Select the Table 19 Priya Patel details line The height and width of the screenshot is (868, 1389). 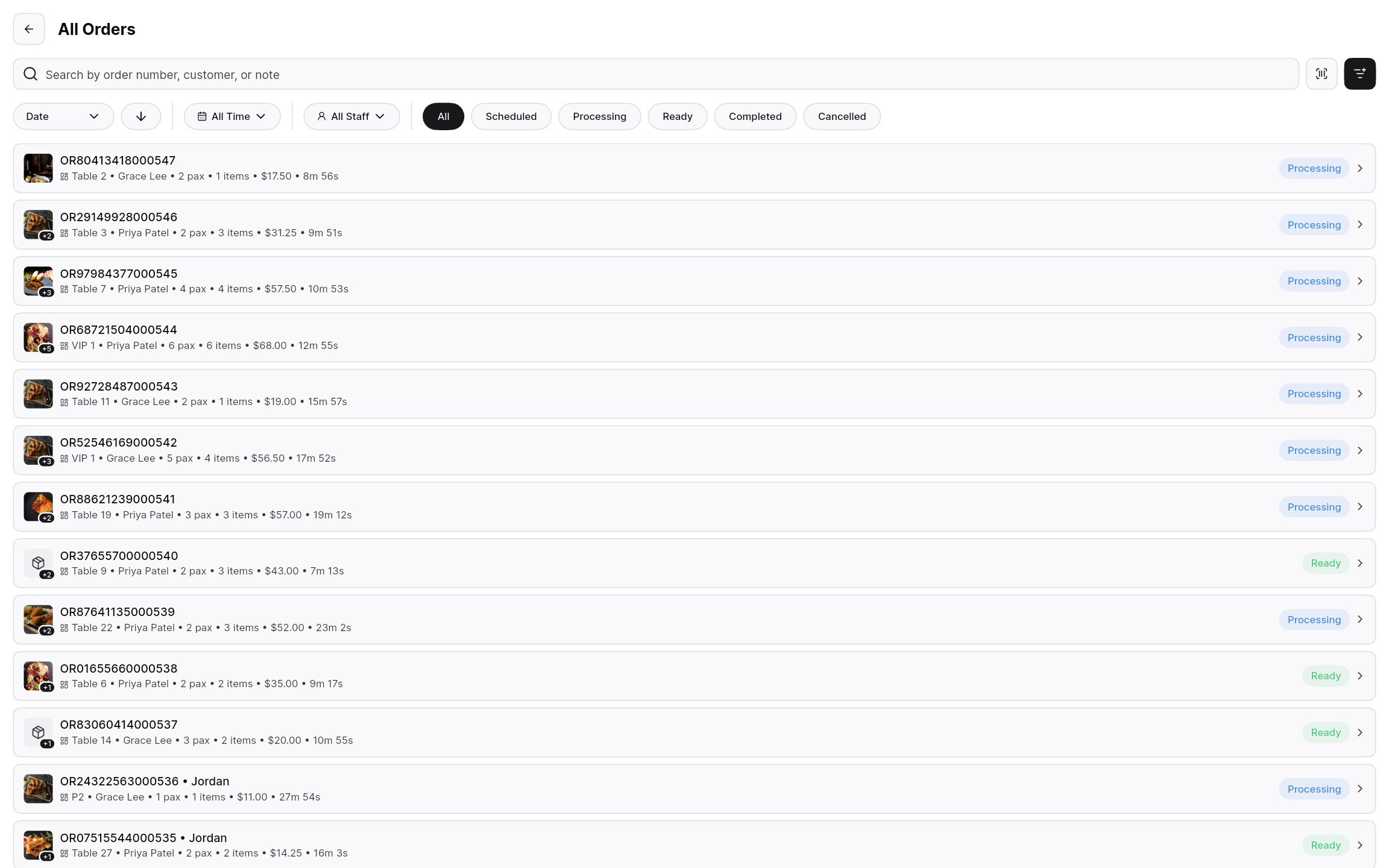pyautogui.click(x=206, y=515)
